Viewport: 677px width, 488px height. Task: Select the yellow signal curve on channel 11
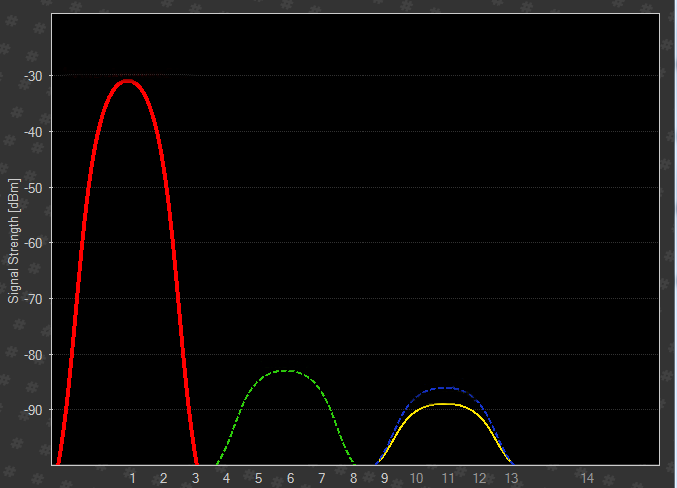pos(445,404)
